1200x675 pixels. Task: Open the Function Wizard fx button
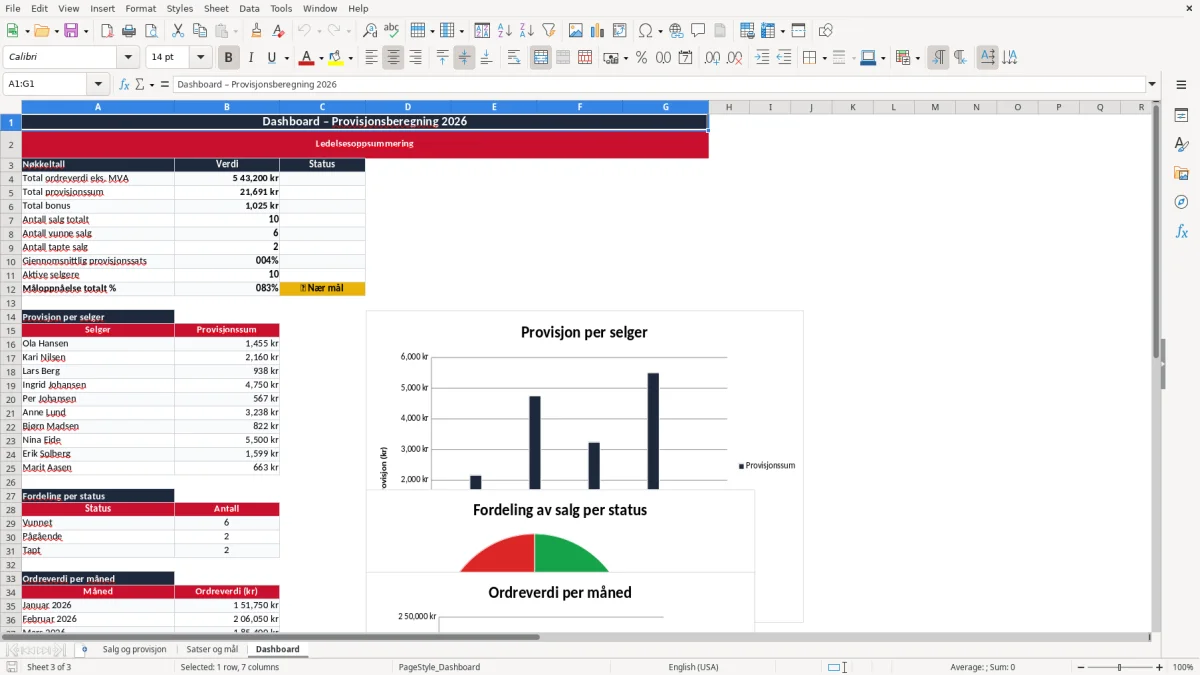pos(124,85)
